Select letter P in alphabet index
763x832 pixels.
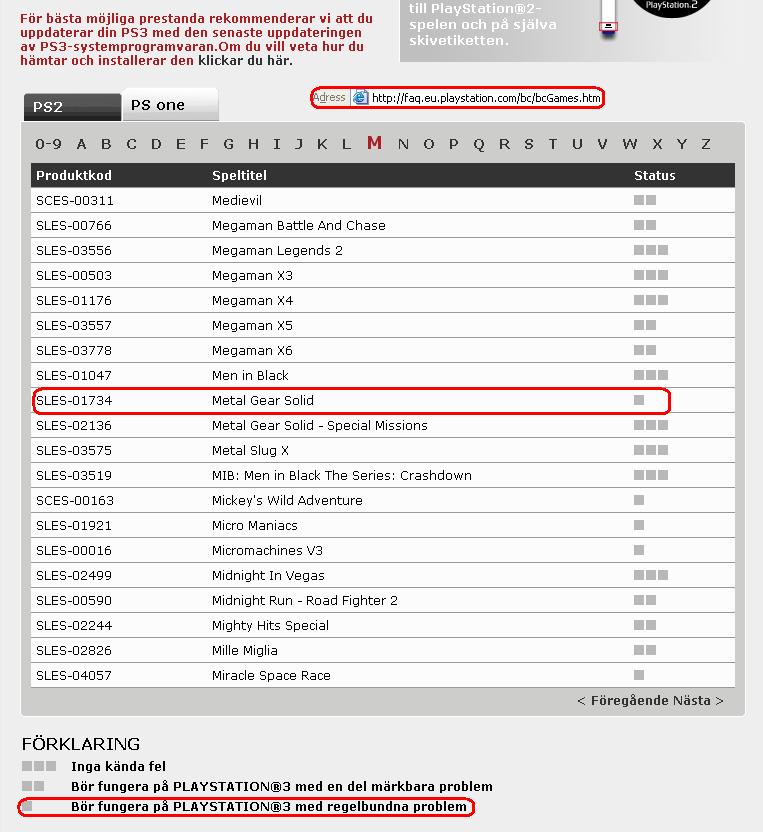[x=454, y=144]
